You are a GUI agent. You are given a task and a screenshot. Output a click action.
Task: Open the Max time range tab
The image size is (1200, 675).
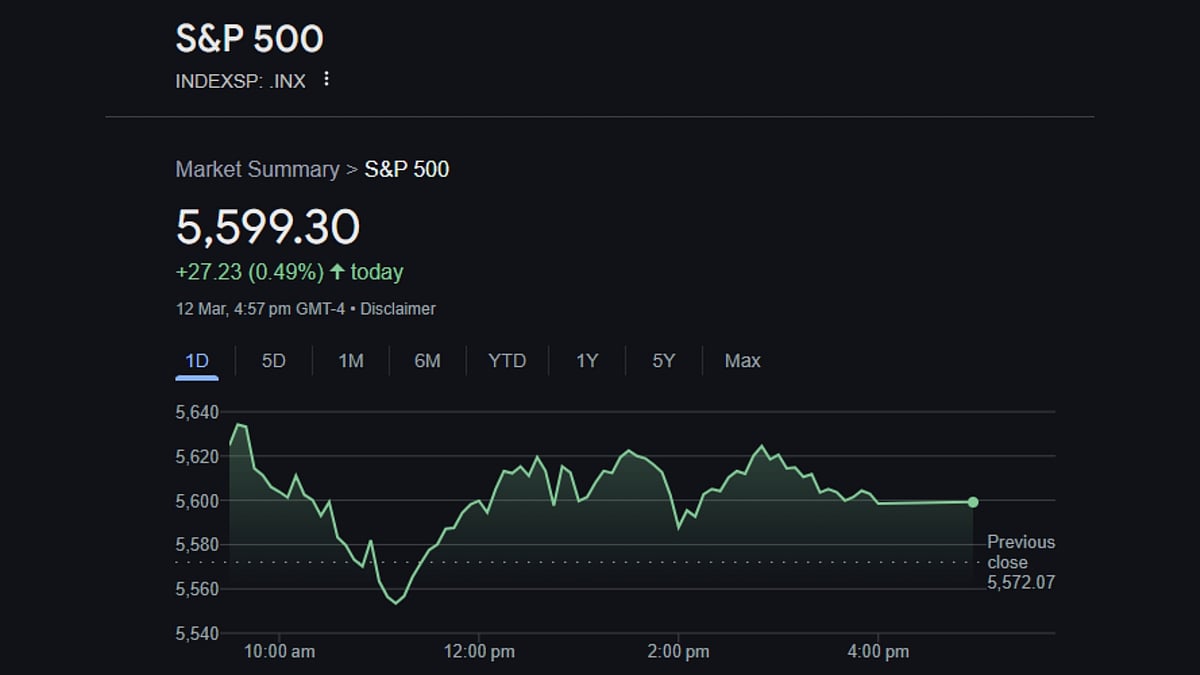click(x=742, y=361)
